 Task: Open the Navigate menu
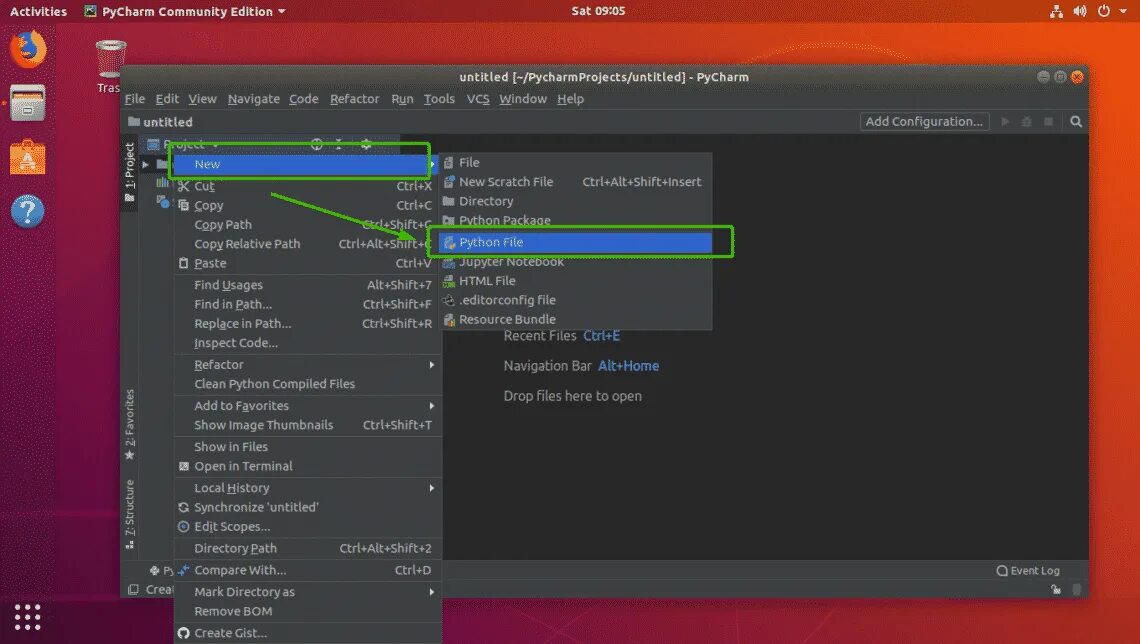coord(254,99)
